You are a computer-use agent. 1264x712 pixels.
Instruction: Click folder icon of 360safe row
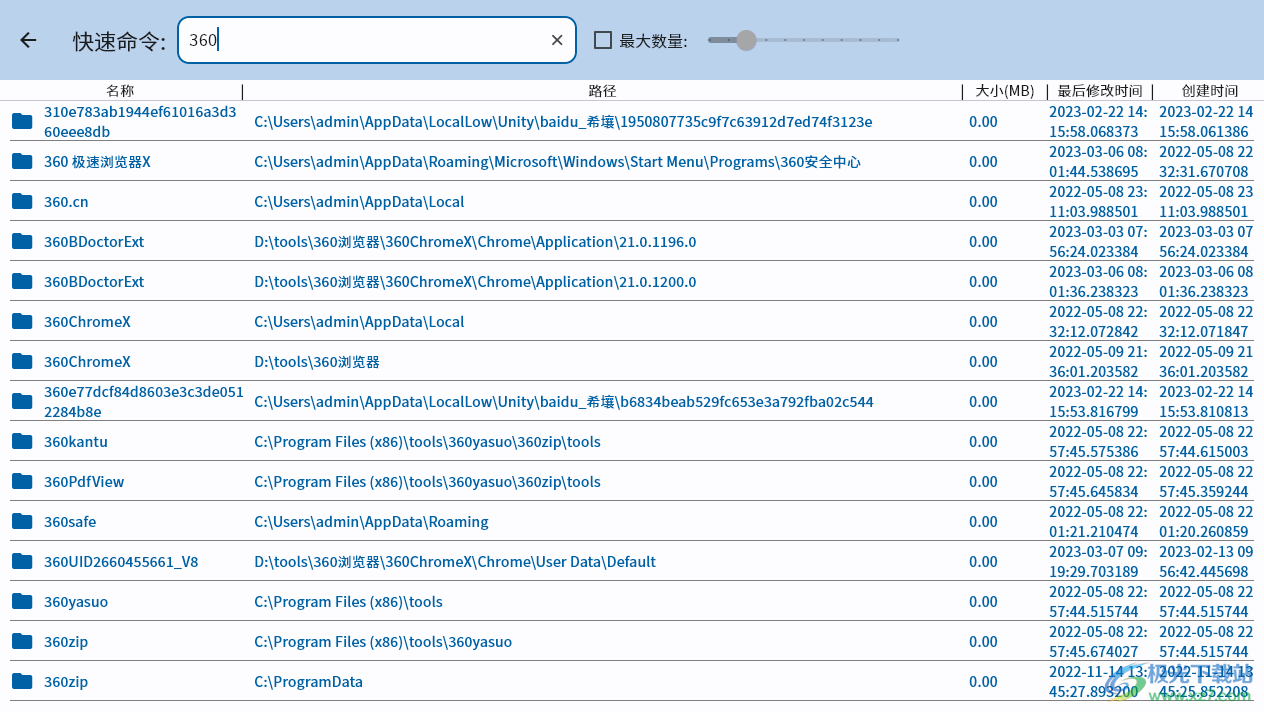[22, 521]
